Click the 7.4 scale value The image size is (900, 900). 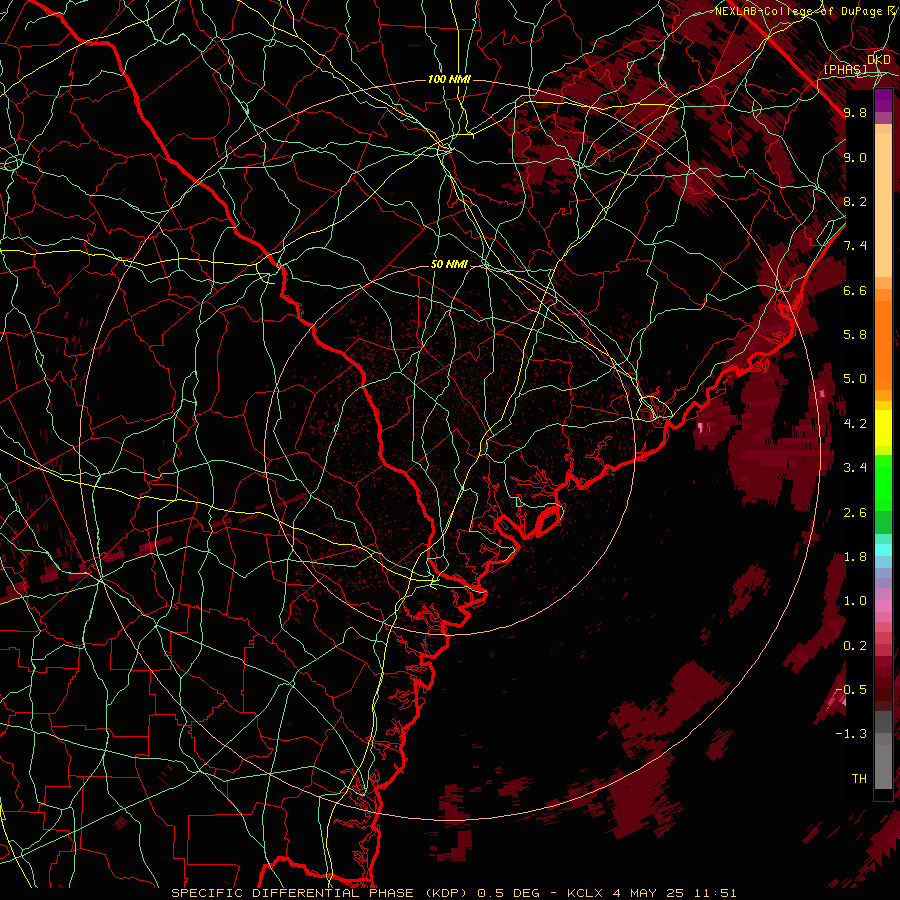[855, 246]
